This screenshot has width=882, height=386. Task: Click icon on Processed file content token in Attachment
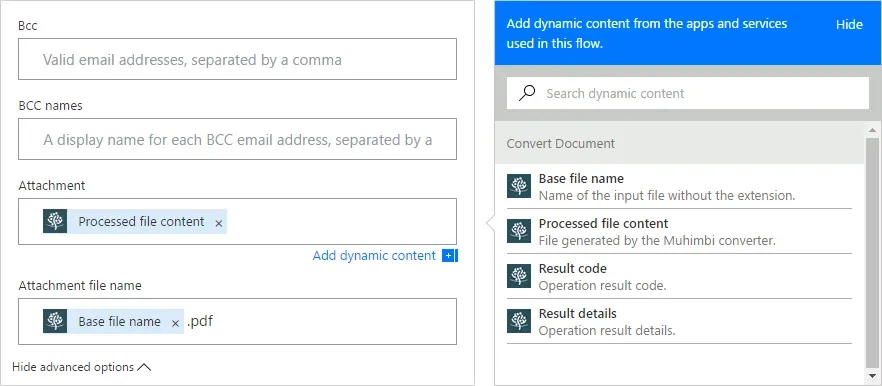coord(55,221)
